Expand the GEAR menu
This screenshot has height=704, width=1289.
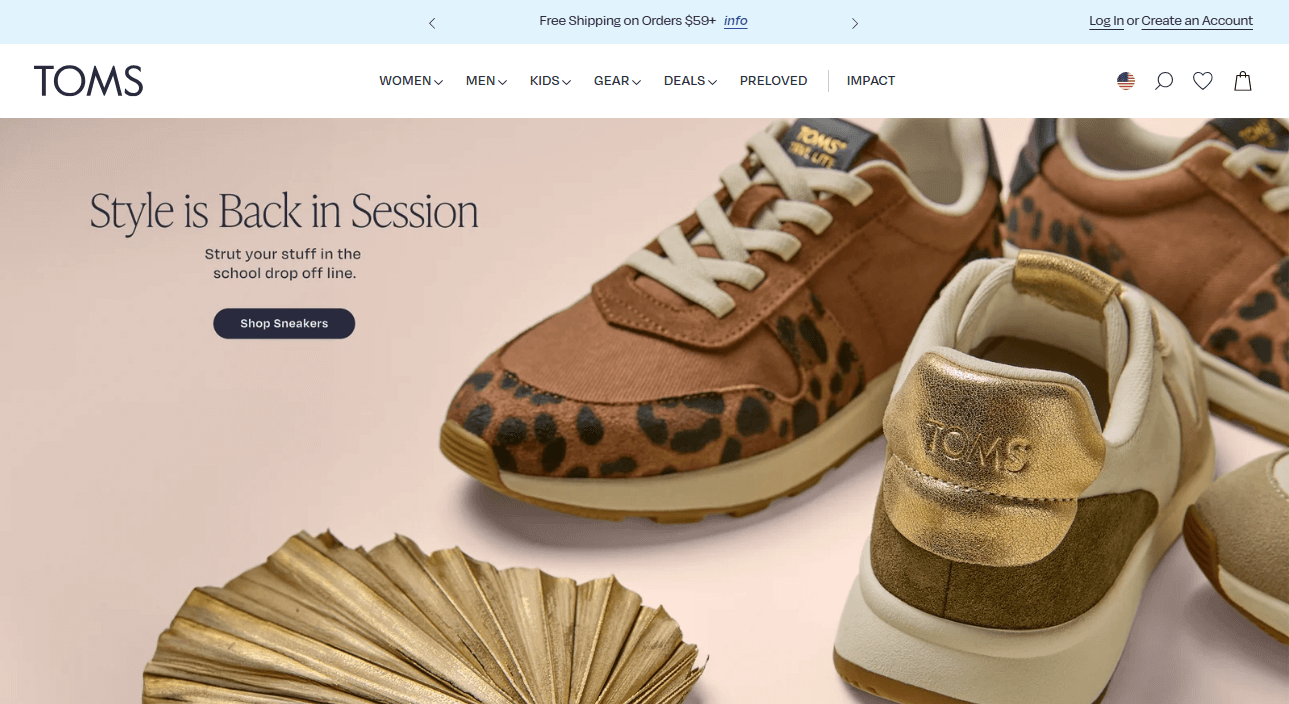(x=618, y=81)
